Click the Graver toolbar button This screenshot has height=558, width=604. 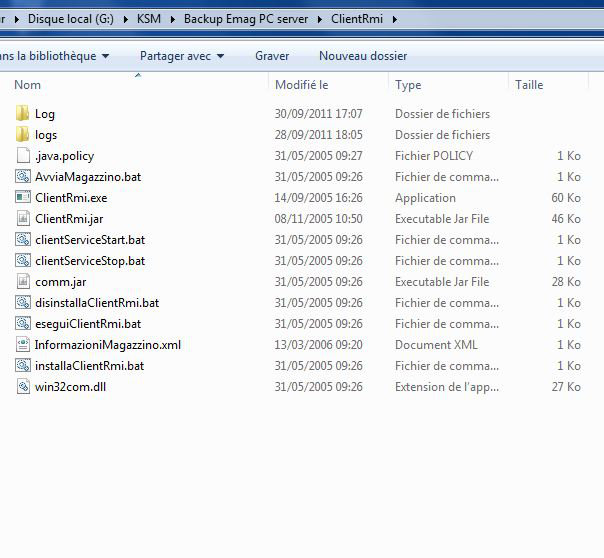click(272, 56)
